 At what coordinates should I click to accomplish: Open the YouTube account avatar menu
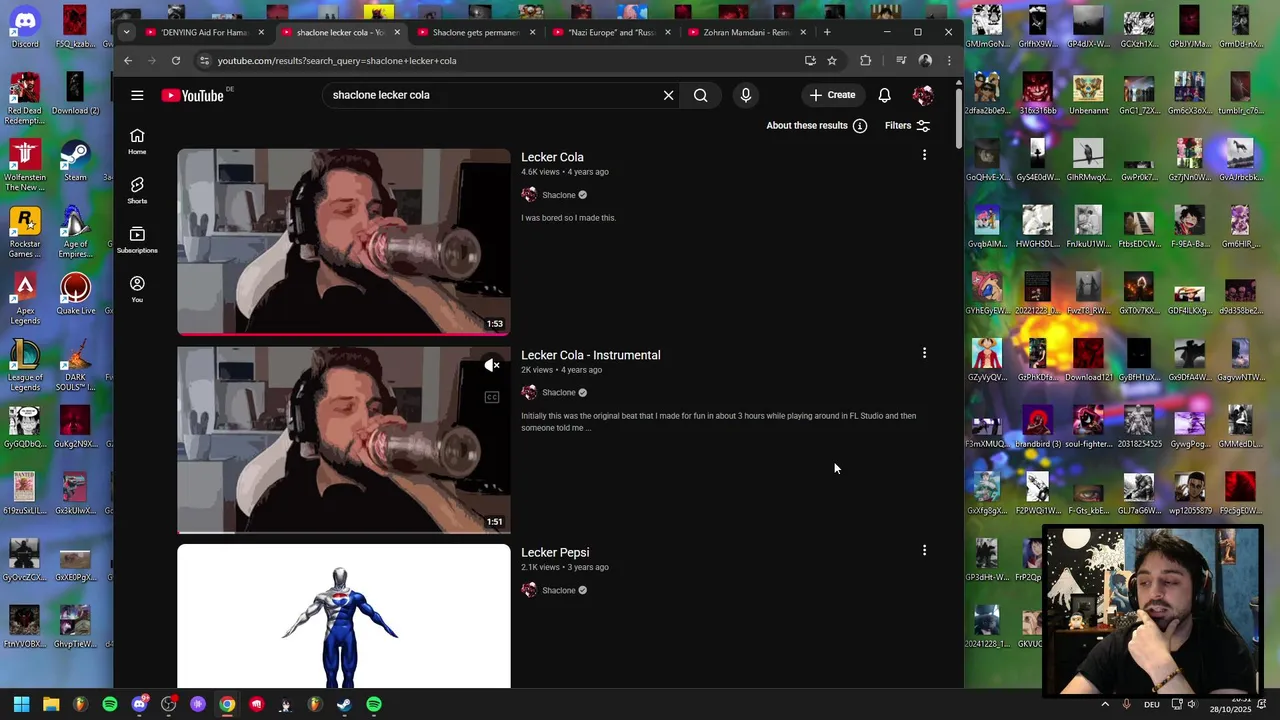pyautogui.click(x=923, y=95)
